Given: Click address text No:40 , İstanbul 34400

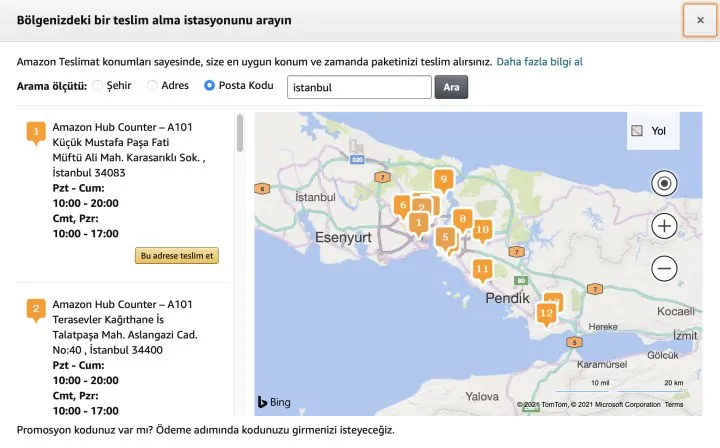Looking at the screenshot, I should [107, 350].
